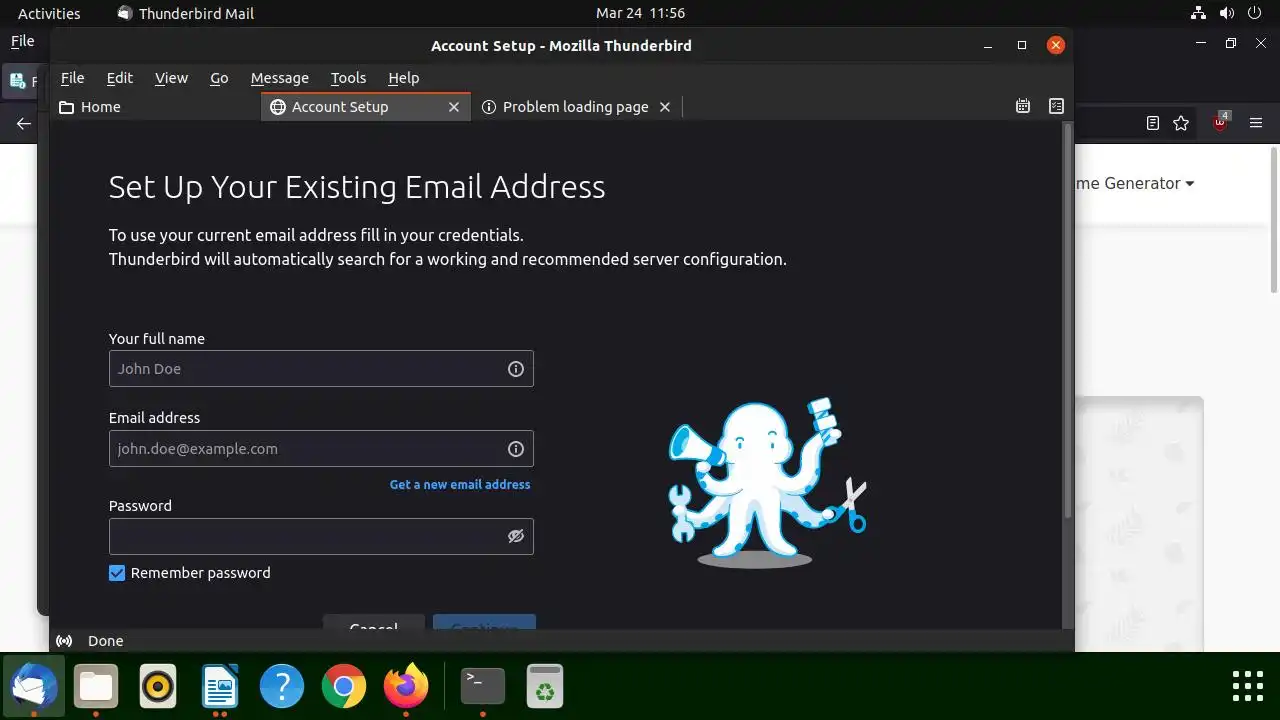1280x720 pixels.
Task: Click the power icon in system tray
Action: pyautogui.click(x=1257, y=13)
